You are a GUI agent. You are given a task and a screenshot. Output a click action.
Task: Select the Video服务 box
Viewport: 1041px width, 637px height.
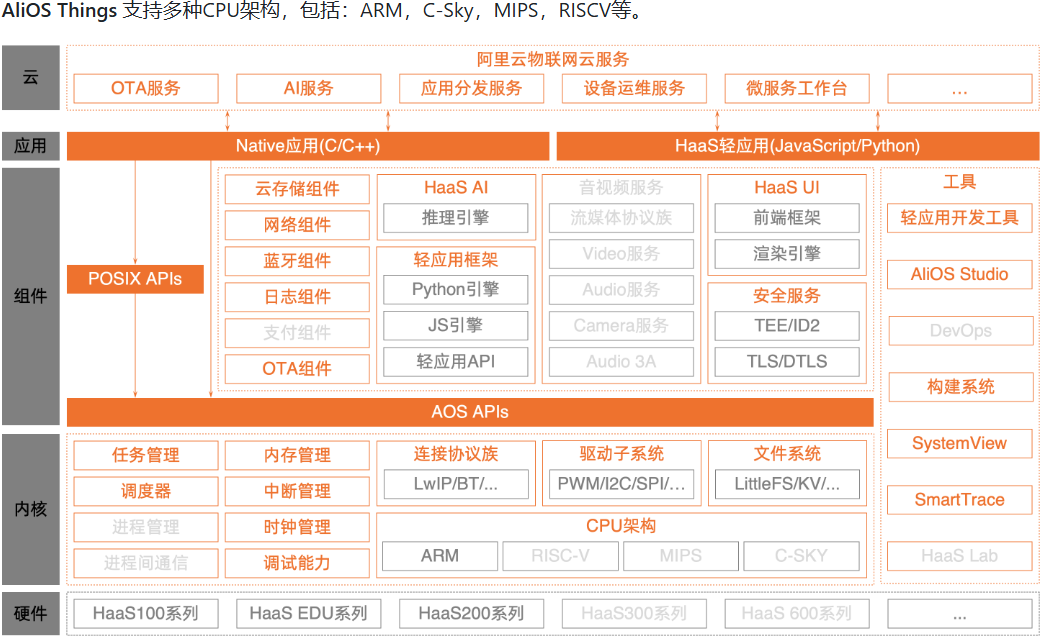pos(621,254)
